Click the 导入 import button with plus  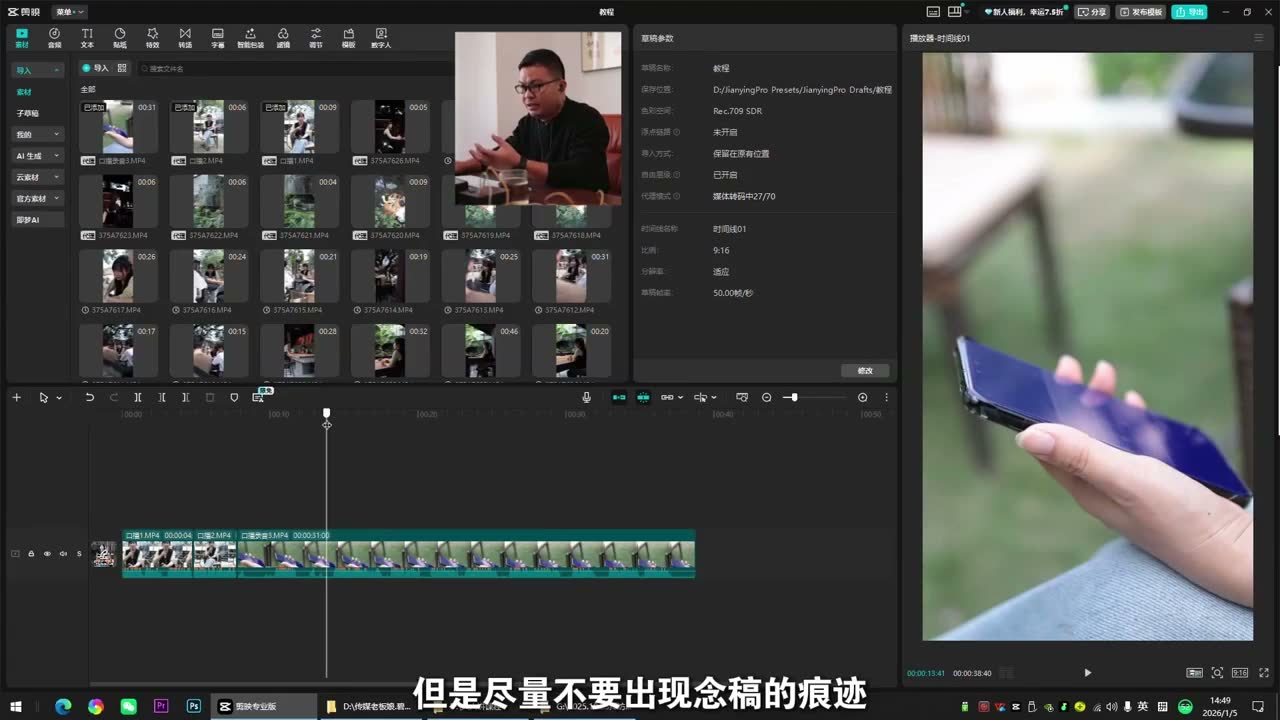click(96, 68)
